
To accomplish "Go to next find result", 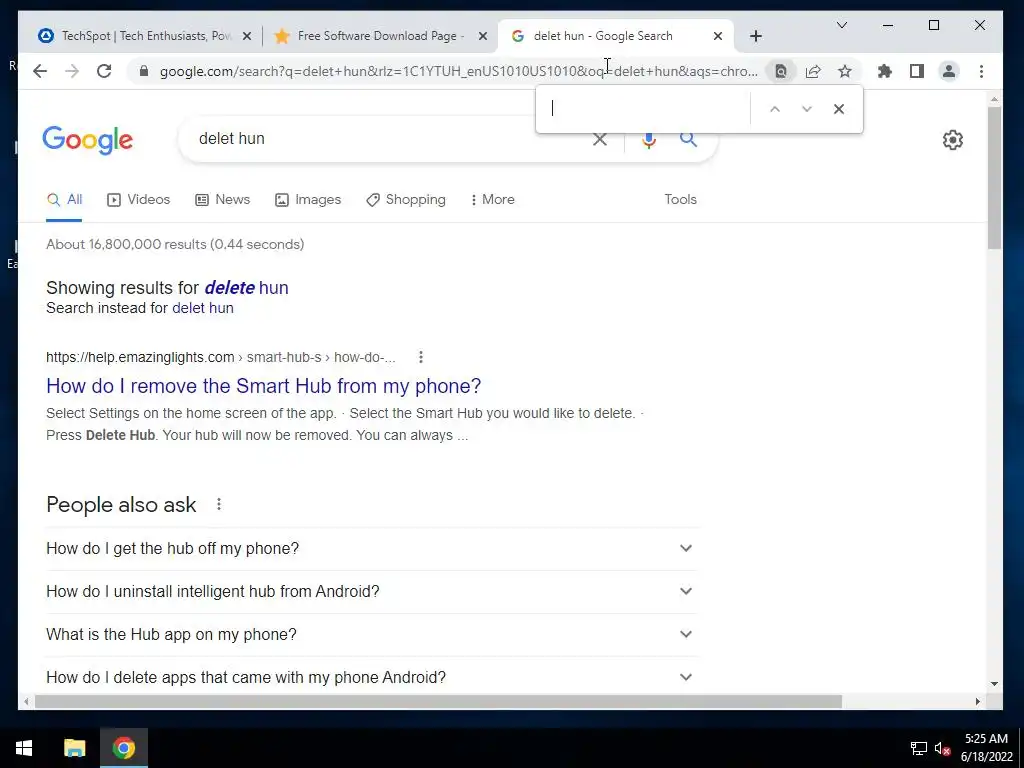I will click(807, 109).
